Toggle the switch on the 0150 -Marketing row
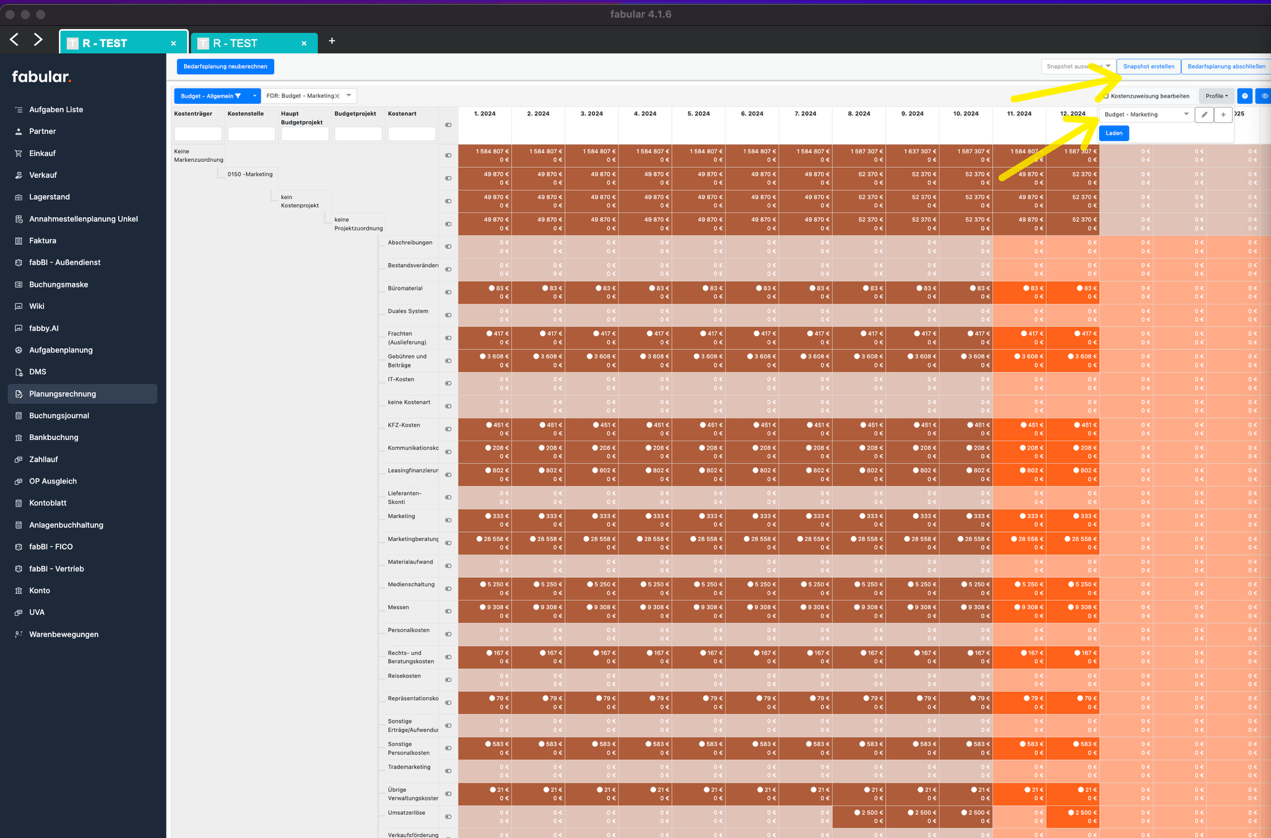Image resolution: width=1271 pixels, height=838 pixels. tap(448, 178)
